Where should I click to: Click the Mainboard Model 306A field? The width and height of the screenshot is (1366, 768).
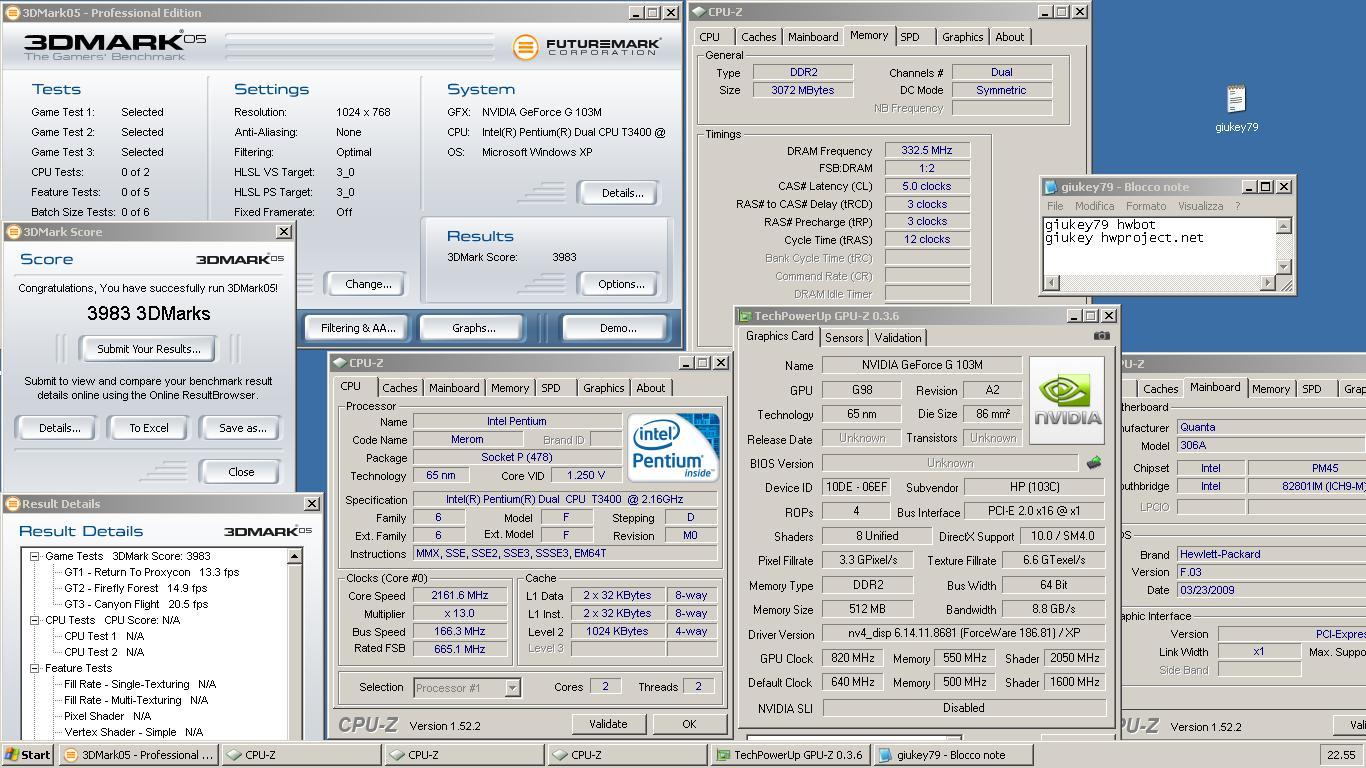tap(1270, 446)
